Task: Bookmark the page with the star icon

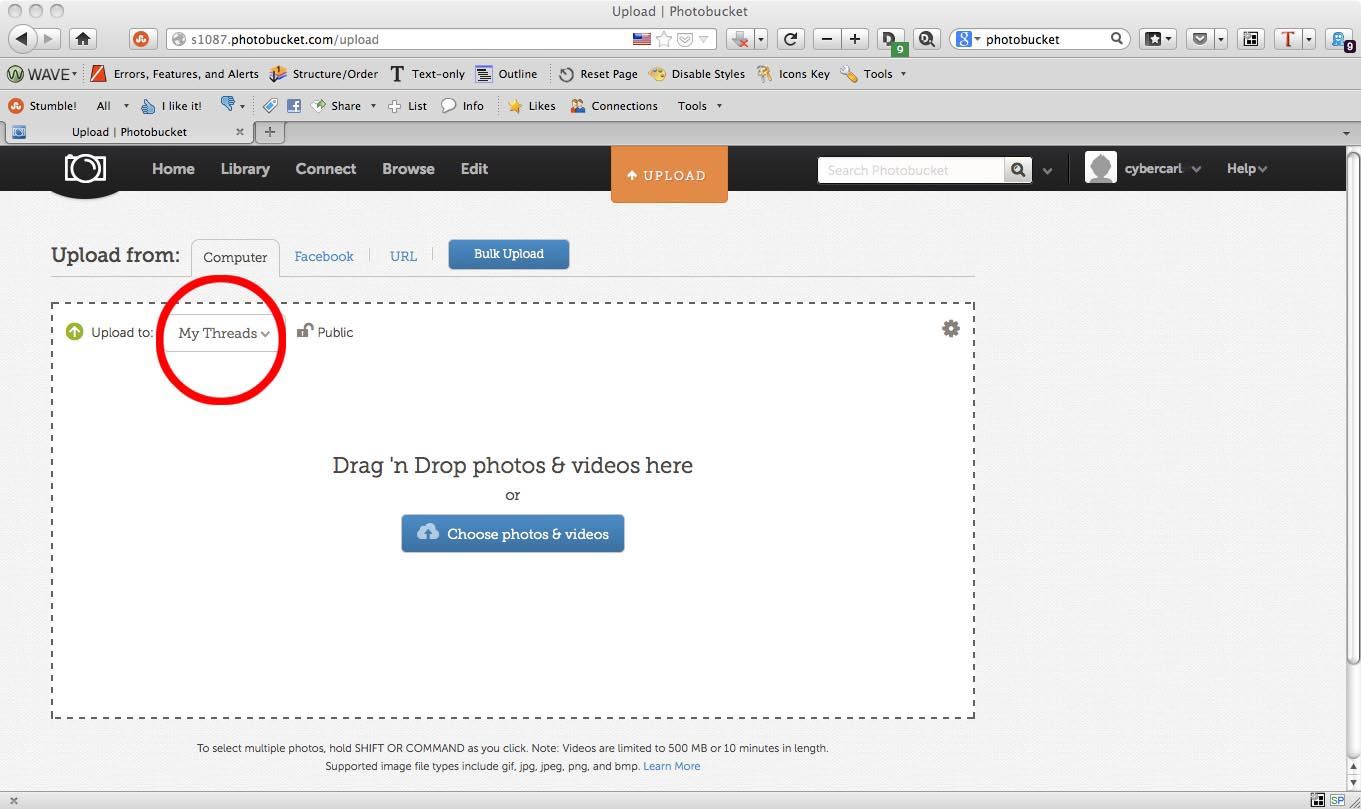Action: tap(663, 39)
